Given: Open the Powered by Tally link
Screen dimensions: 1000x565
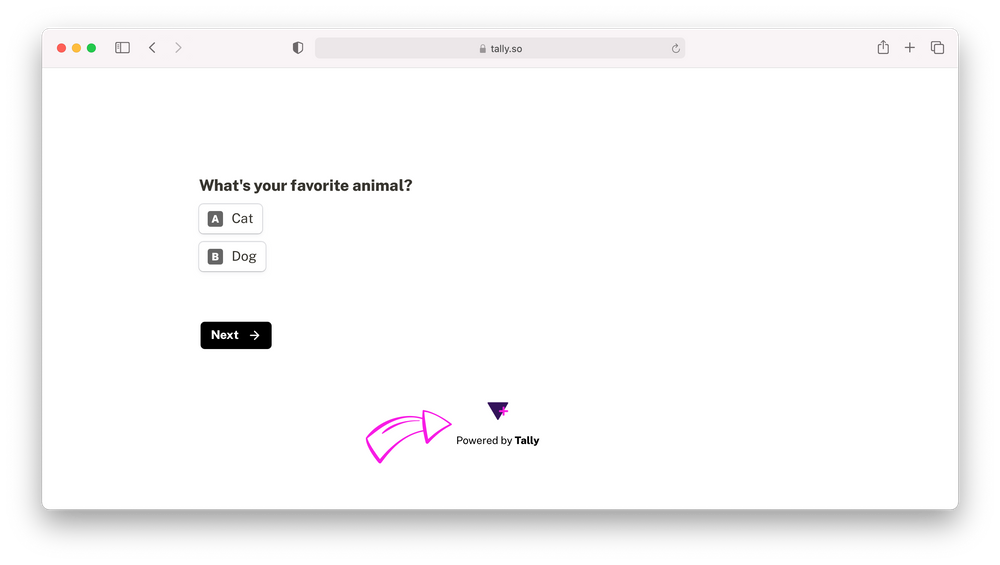Looking at the screenshot, I should [x=497, y=441].
